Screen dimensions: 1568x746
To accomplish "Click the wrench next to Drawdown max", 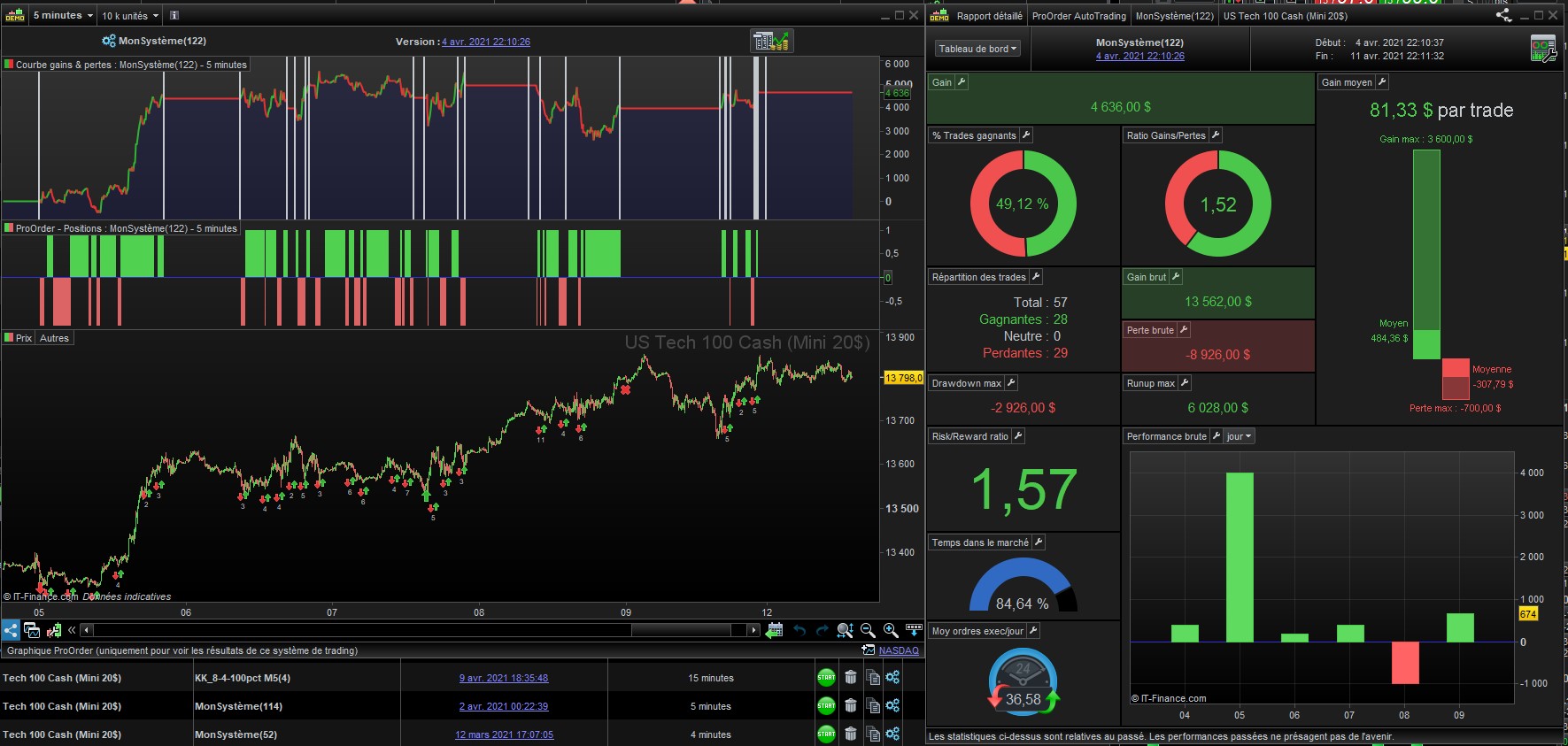I will click(x=1011, y=383).
